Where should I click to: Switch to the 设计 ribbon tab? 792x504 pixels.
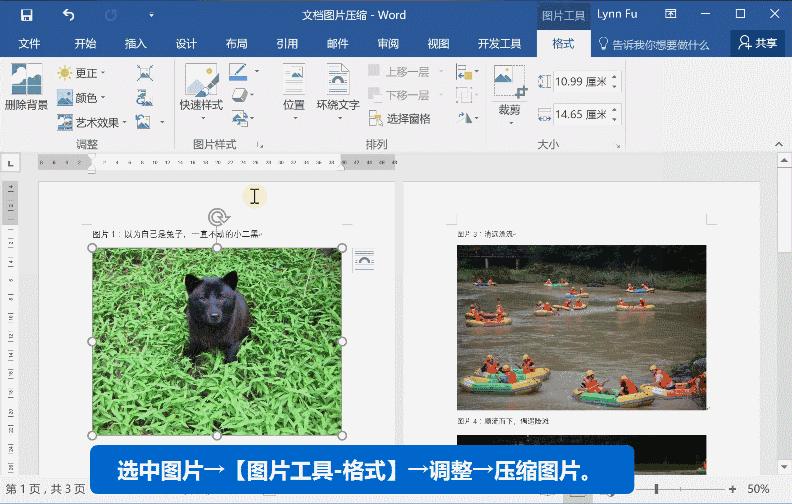[x=186, y=44]
